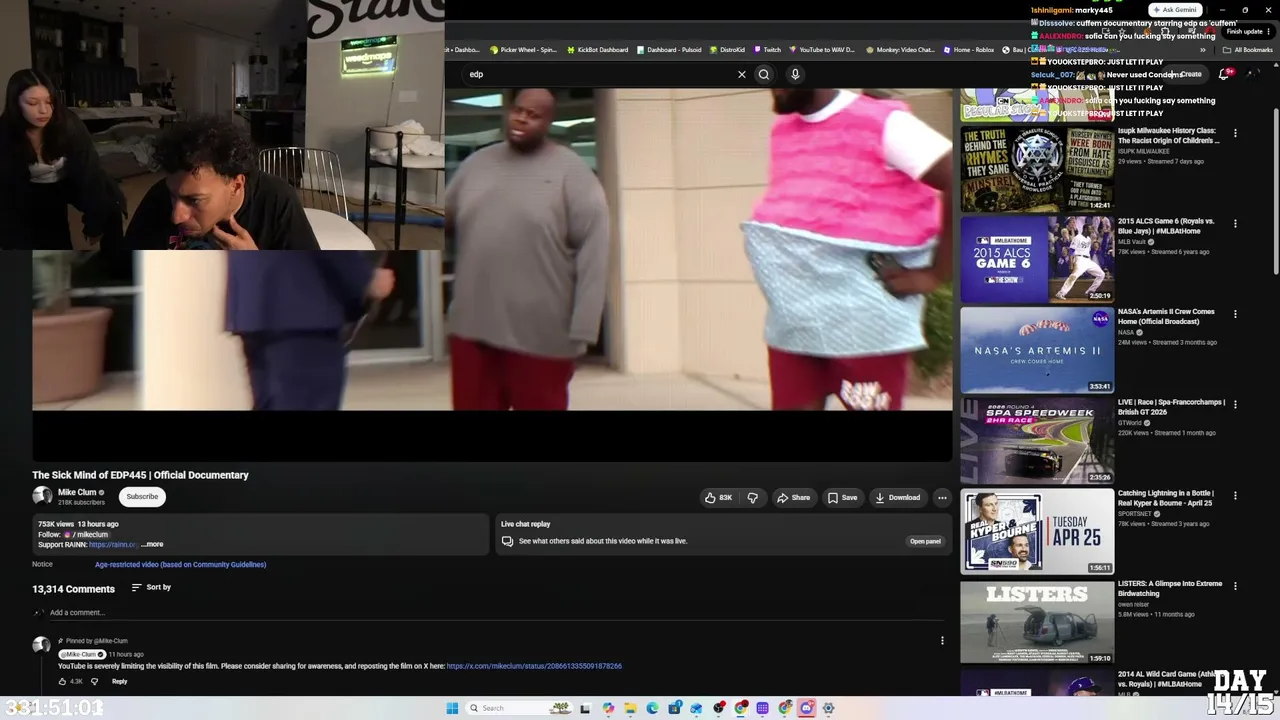Open Picker Wheel bookmark

point(522,49)
